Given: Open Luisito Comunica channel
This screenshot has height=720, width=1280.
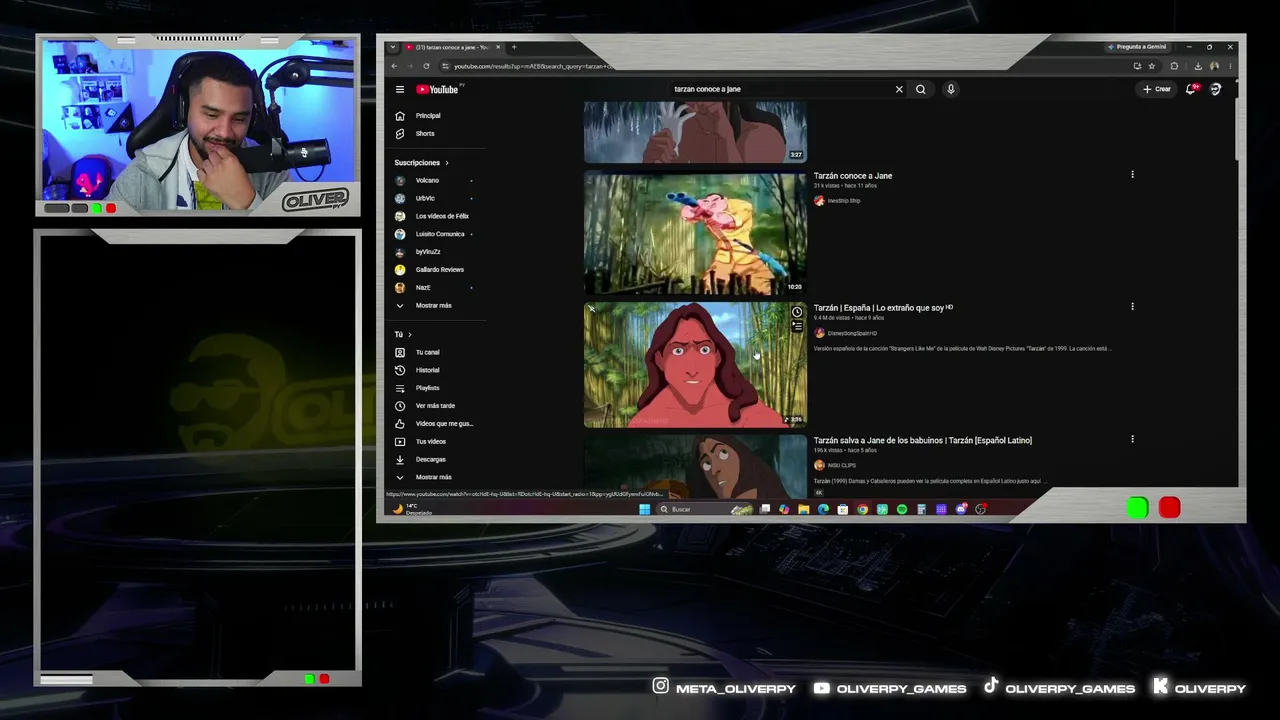Looking at the screenshot, I should pos(438,234).
